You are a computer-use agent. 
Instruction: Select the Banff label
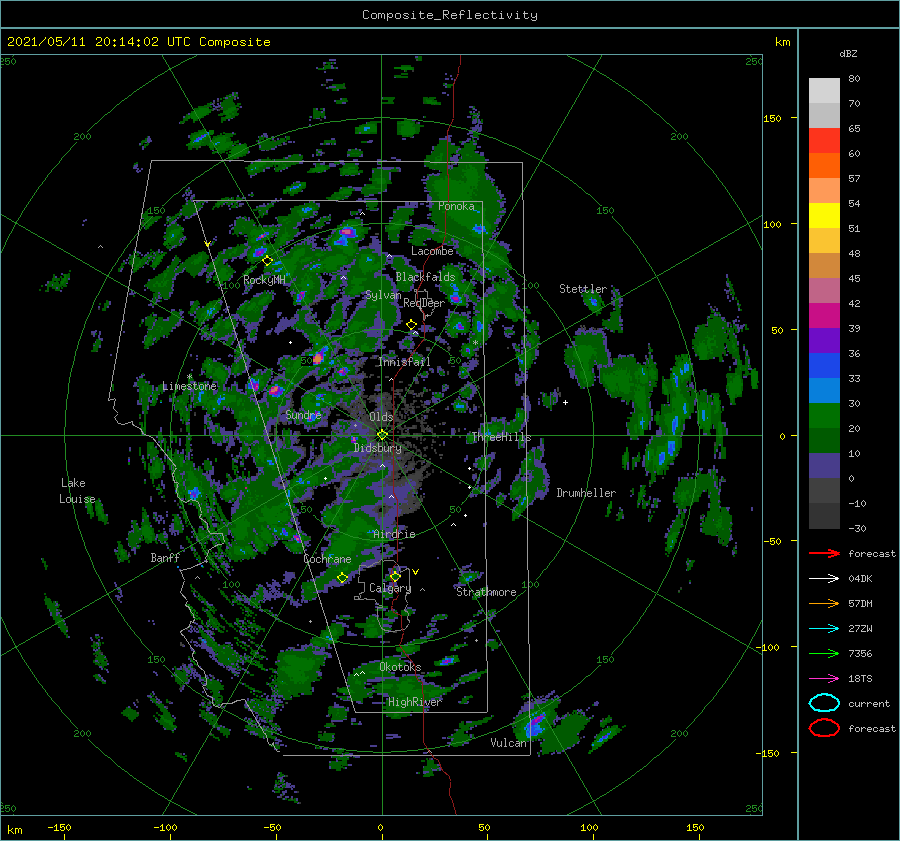[165, 558]
